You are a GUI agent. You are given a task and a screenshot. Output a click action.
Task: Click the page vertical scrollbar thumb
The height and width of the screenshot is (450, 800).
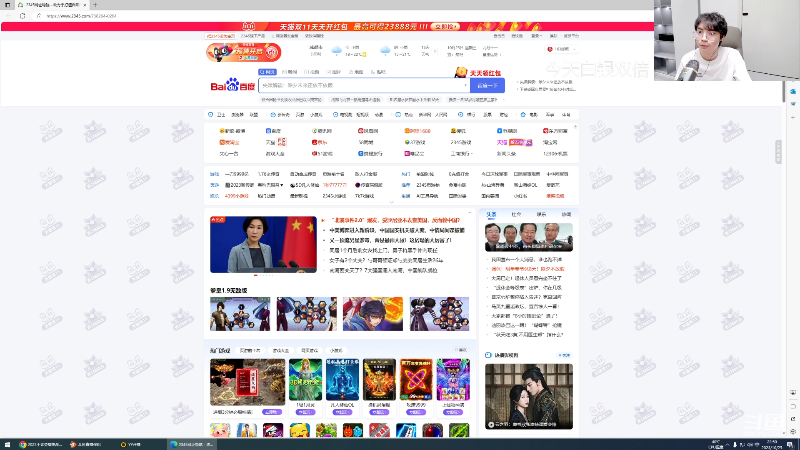pyautogui.click(x=784, y=91)
